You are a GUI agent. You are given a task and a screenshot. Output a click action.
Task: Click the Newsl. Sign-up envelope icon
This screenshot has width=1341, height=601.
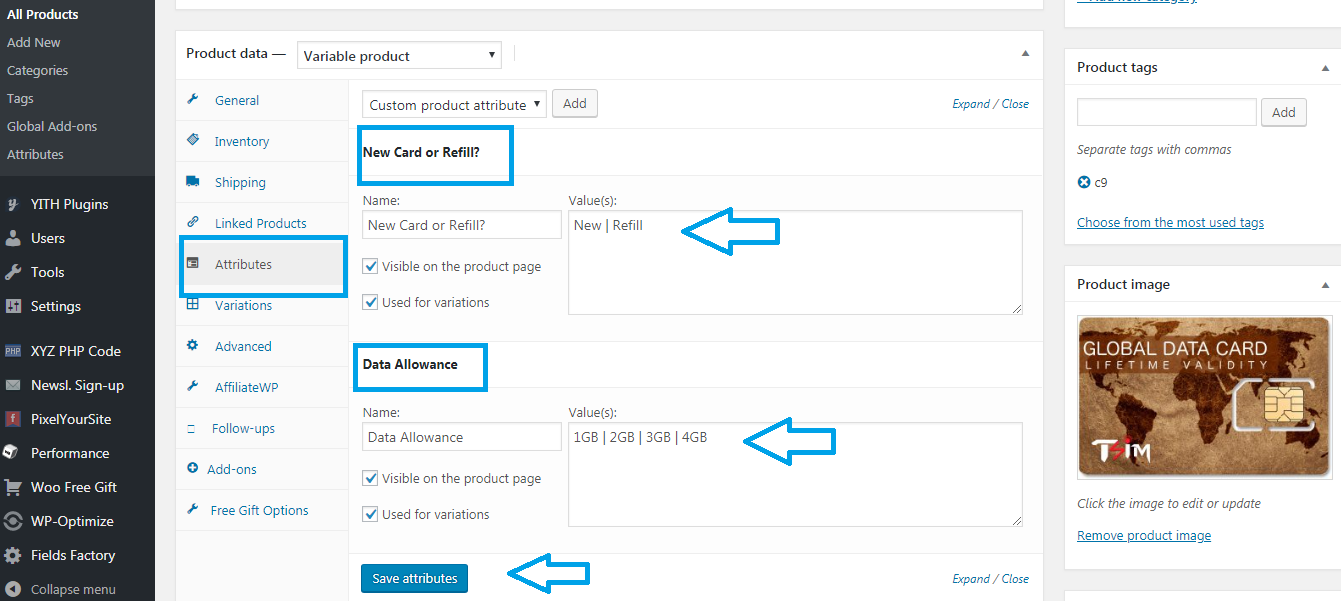coord(13,385)
